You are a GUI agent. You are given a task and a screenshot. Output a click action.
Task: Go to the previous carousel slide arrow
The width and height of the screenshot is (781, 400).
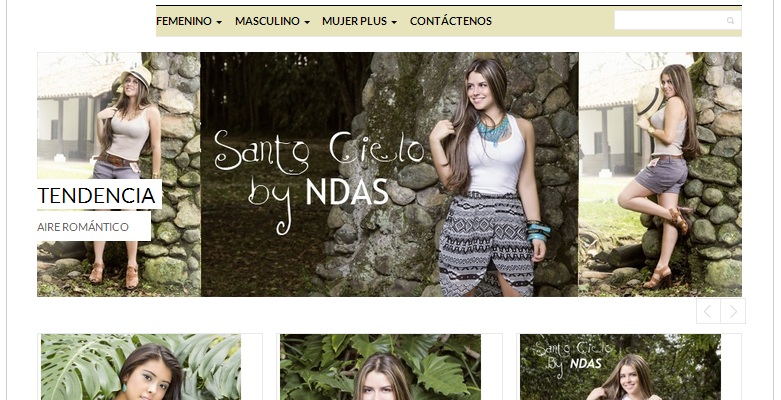tap(708, 311)
